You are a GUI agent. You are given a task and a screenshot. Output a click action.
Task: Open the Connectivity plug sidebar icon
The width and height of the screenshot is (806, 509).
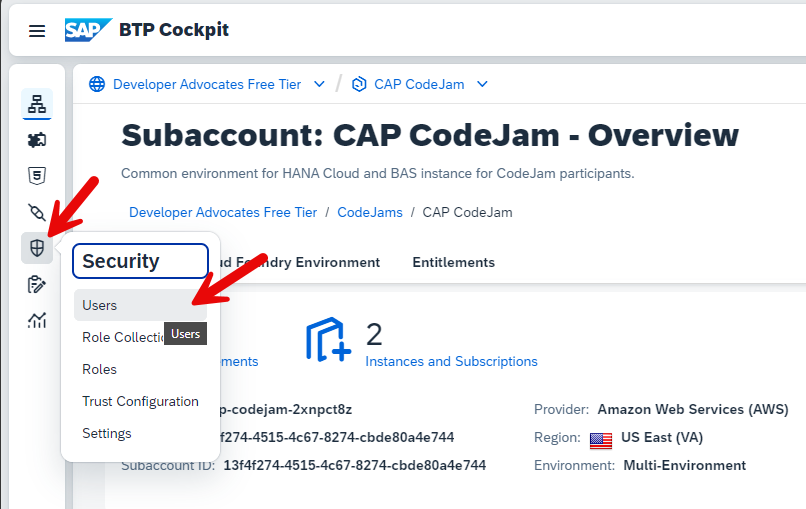[x=37, y=212]
